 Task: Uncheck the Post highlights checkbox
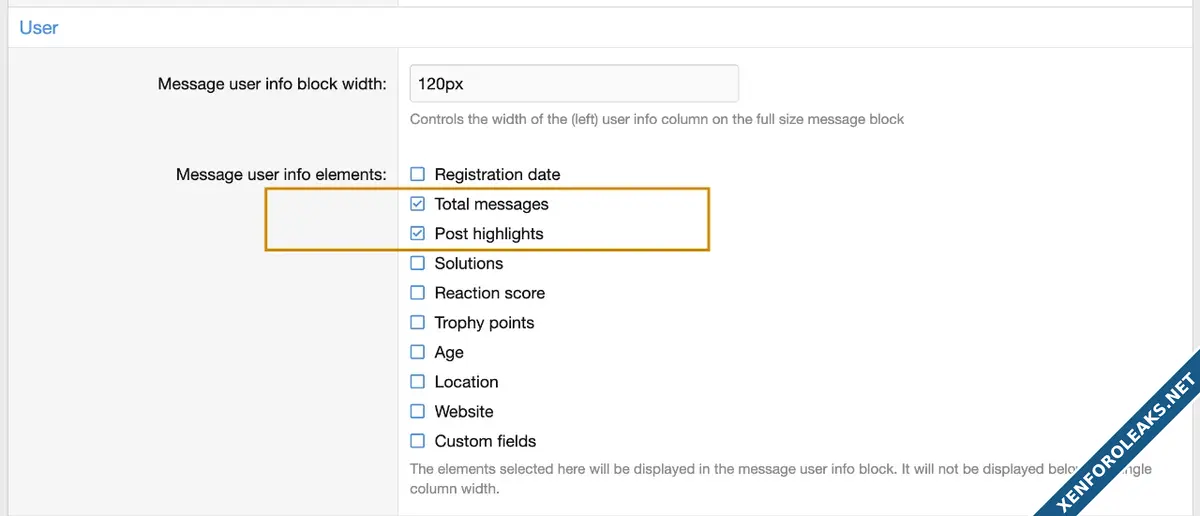click(x=418, y=234)
